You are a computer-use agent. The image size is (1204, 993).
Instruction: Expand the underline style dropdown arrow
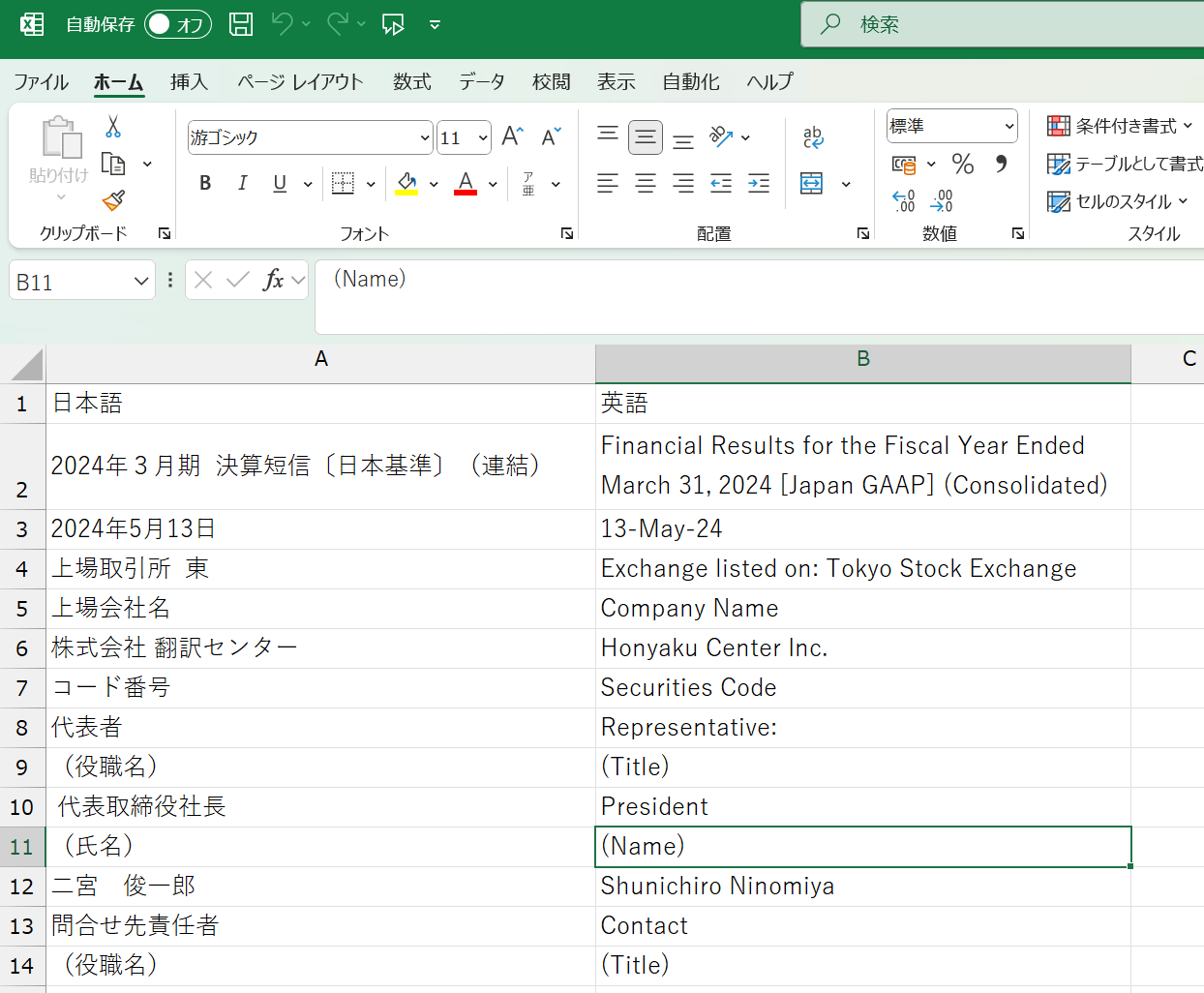308,183
